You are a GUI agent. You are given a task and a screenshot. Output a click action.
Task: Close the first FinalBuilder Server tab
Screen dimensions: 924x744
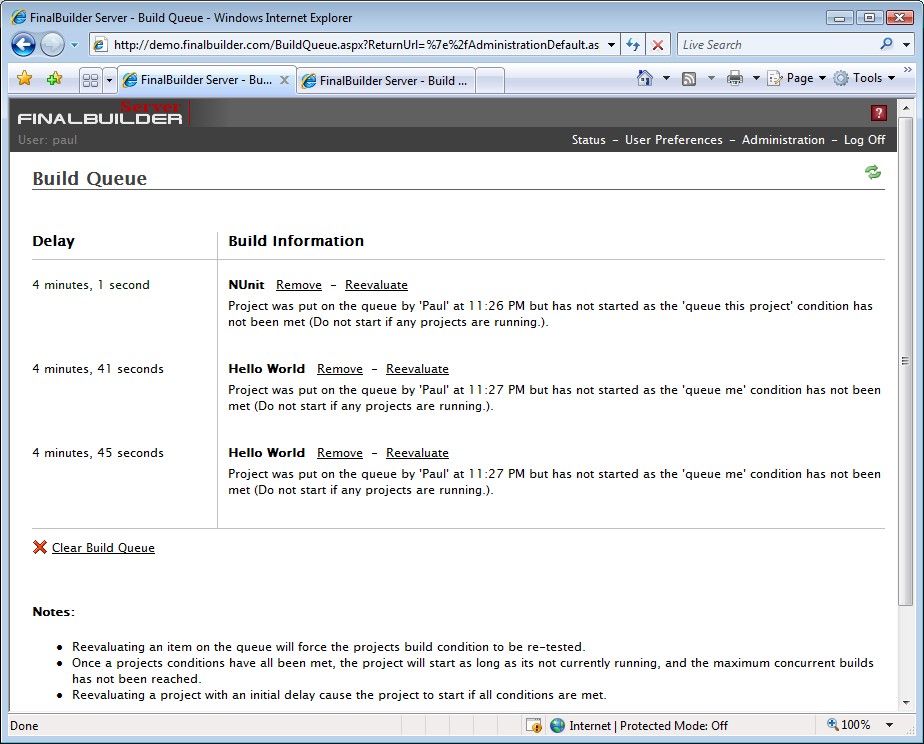point(284,80)
